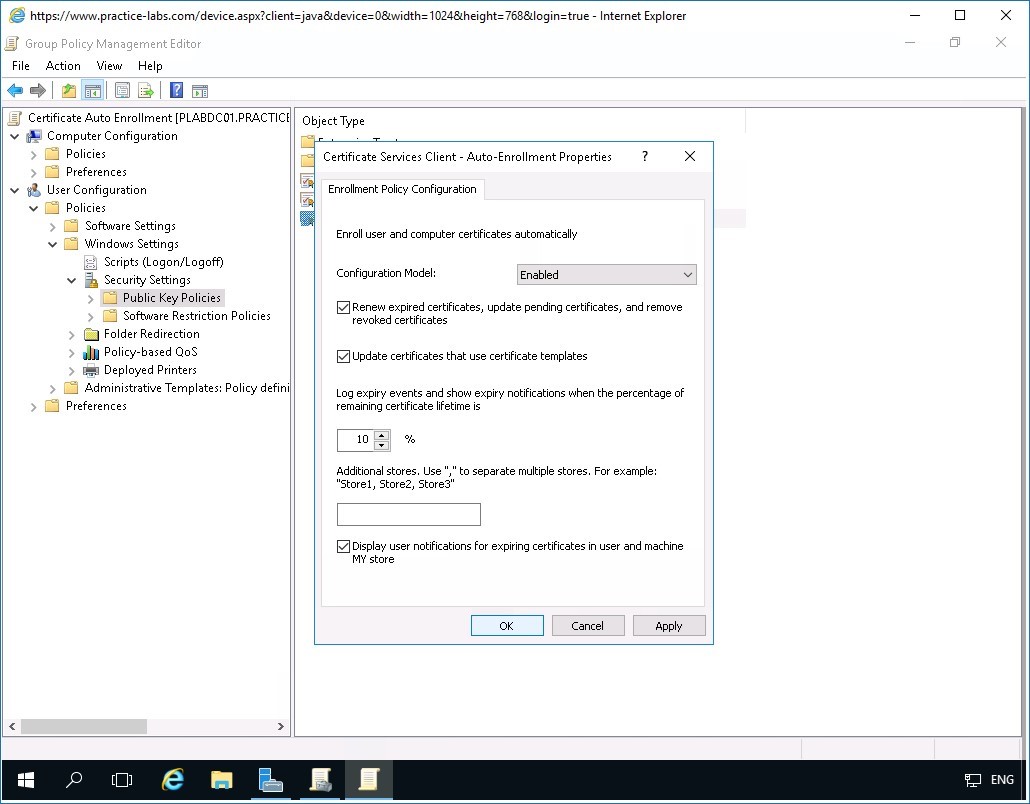
Task: Uncheck Display user notifications for expiring certificates
Action: 343,546
